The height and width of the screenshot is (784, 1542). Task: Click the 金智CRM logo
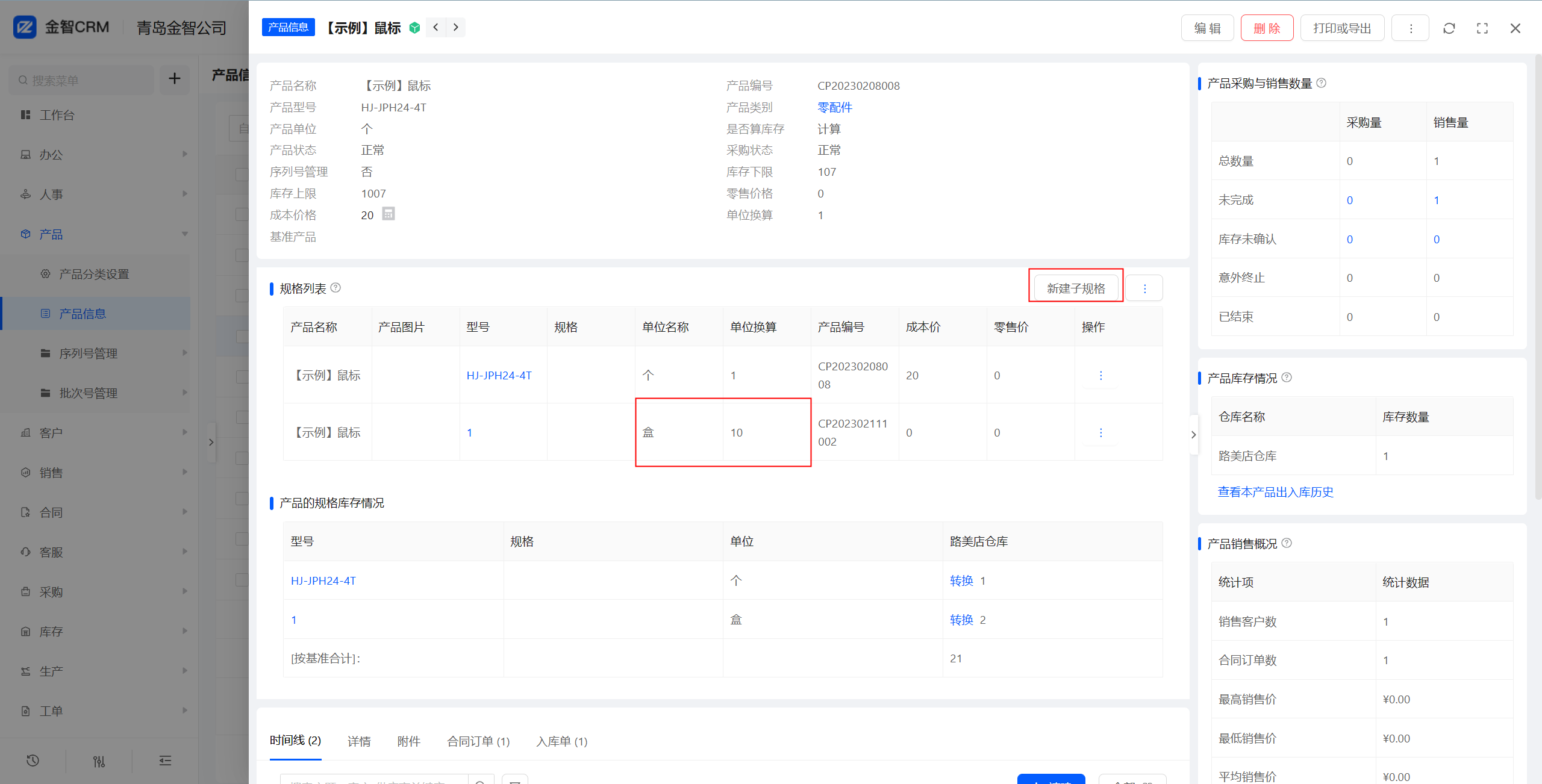(61, 27)
